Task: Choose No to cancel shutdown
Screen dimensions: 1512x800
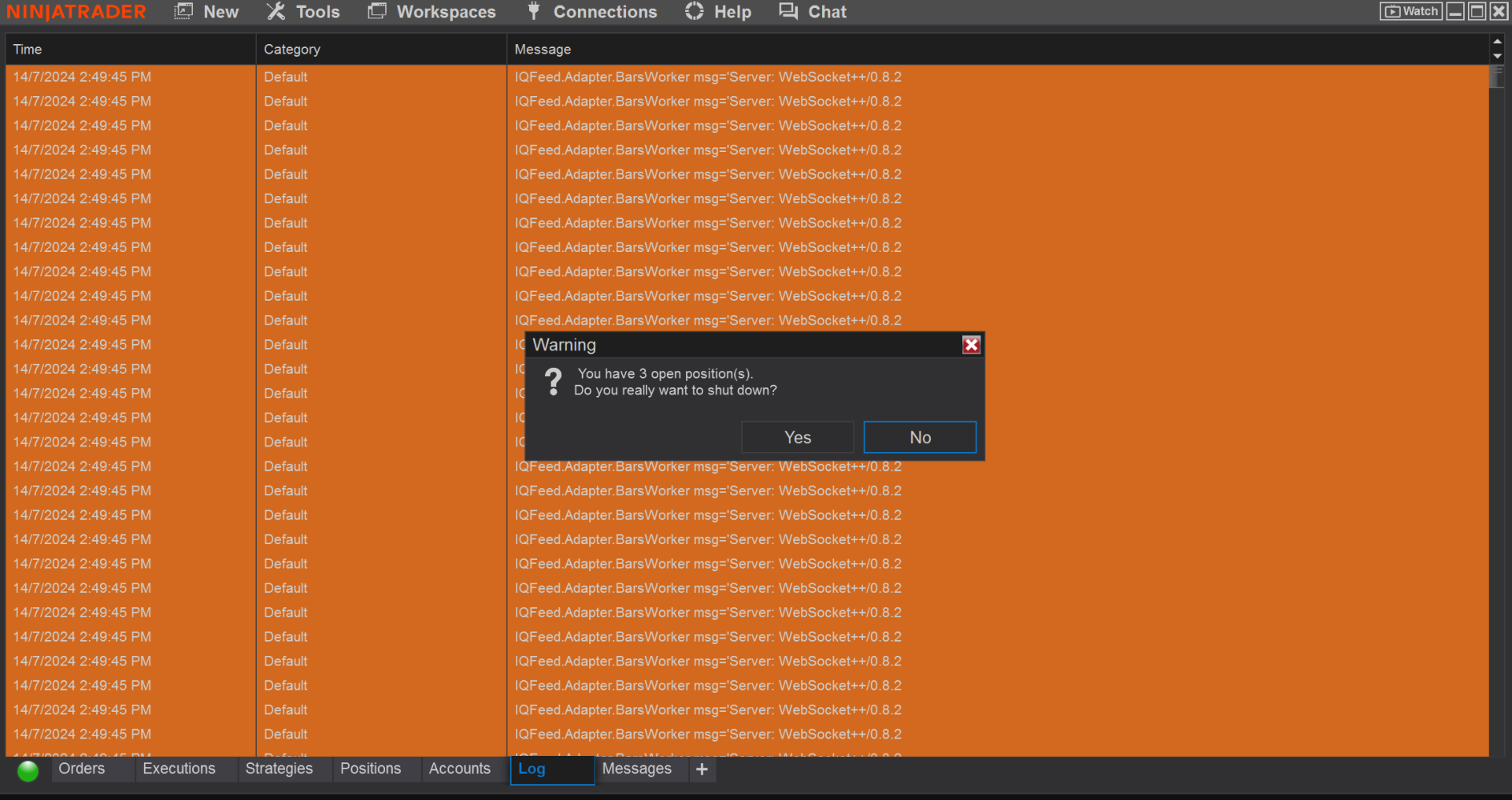Action: (x=920, y=437)
